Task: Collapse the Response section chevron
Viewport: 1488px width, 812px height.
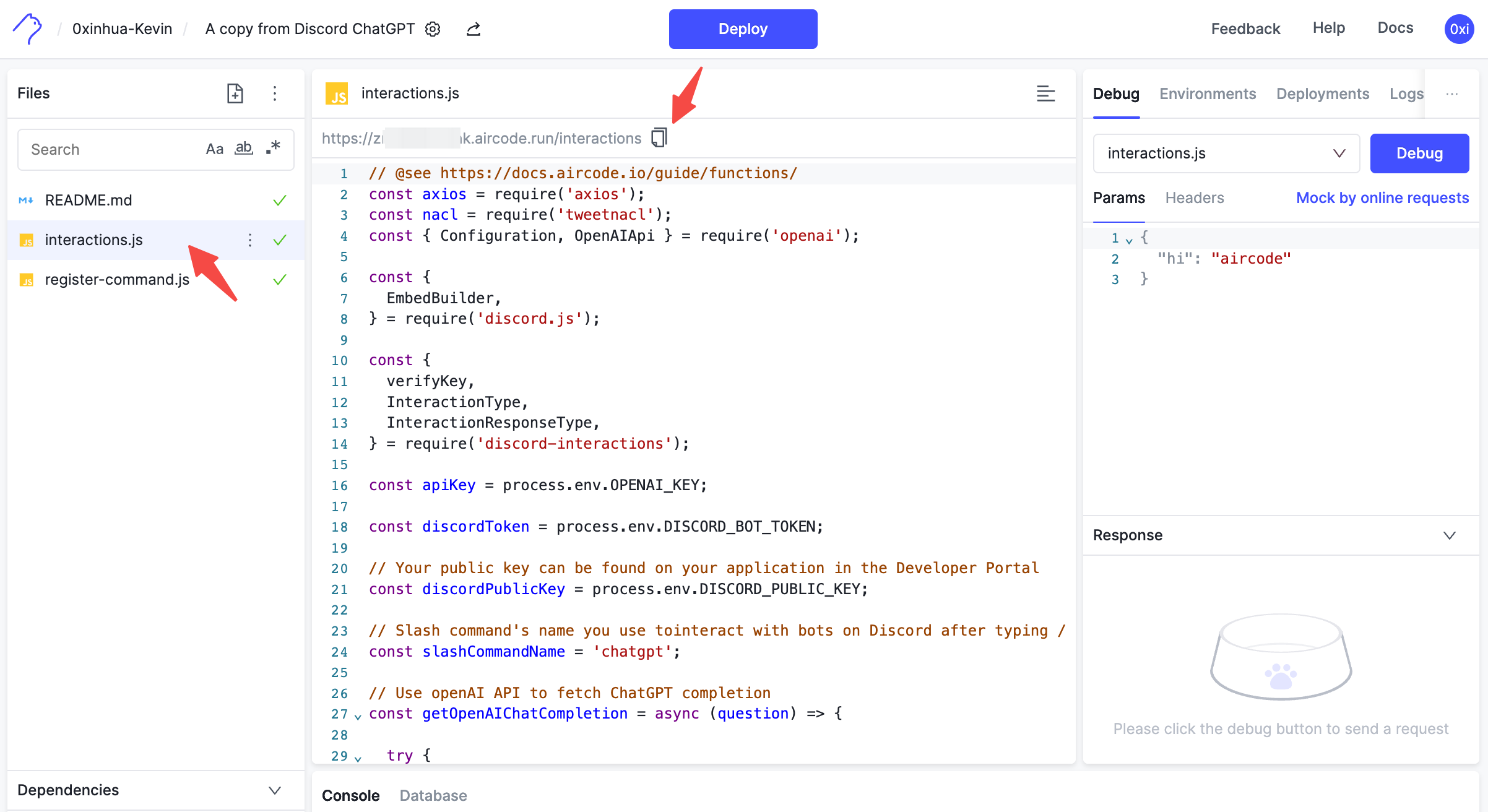Action: 1450,535
